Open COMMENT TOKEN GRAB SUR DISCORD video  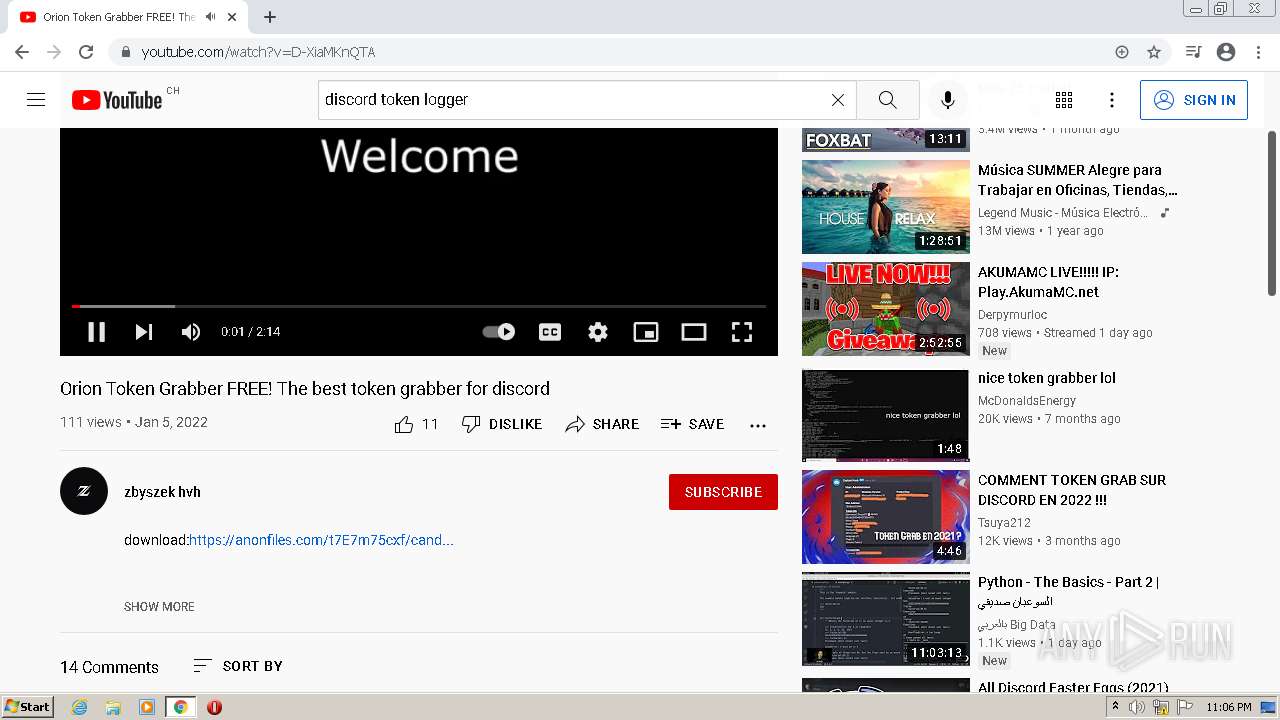point(1072,490)
